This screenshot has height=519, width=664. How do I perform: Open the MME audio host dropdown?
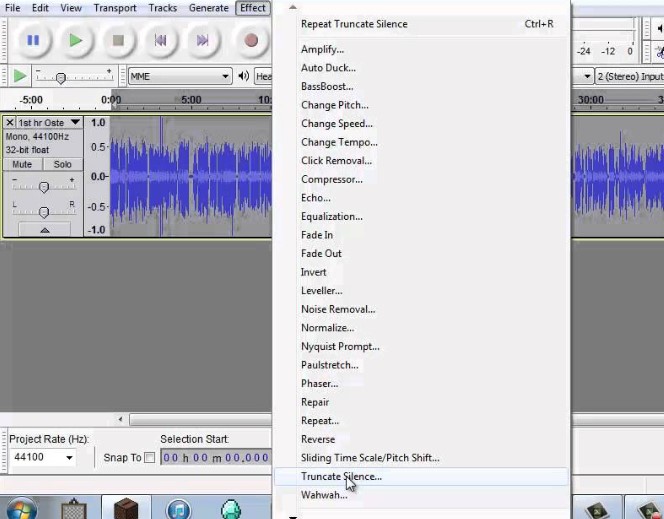[x=180, y=76]
